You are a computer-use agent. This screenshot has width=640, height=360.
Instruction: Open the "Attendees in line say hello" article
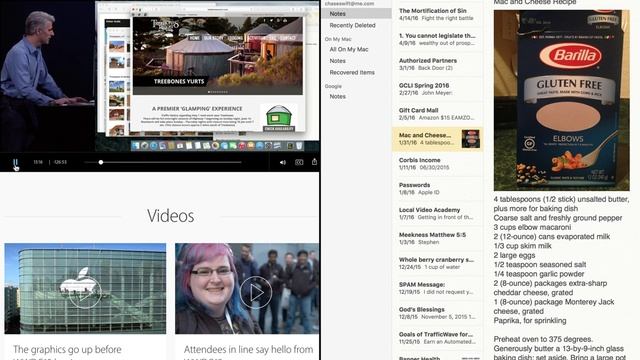(x=248, y=349)
